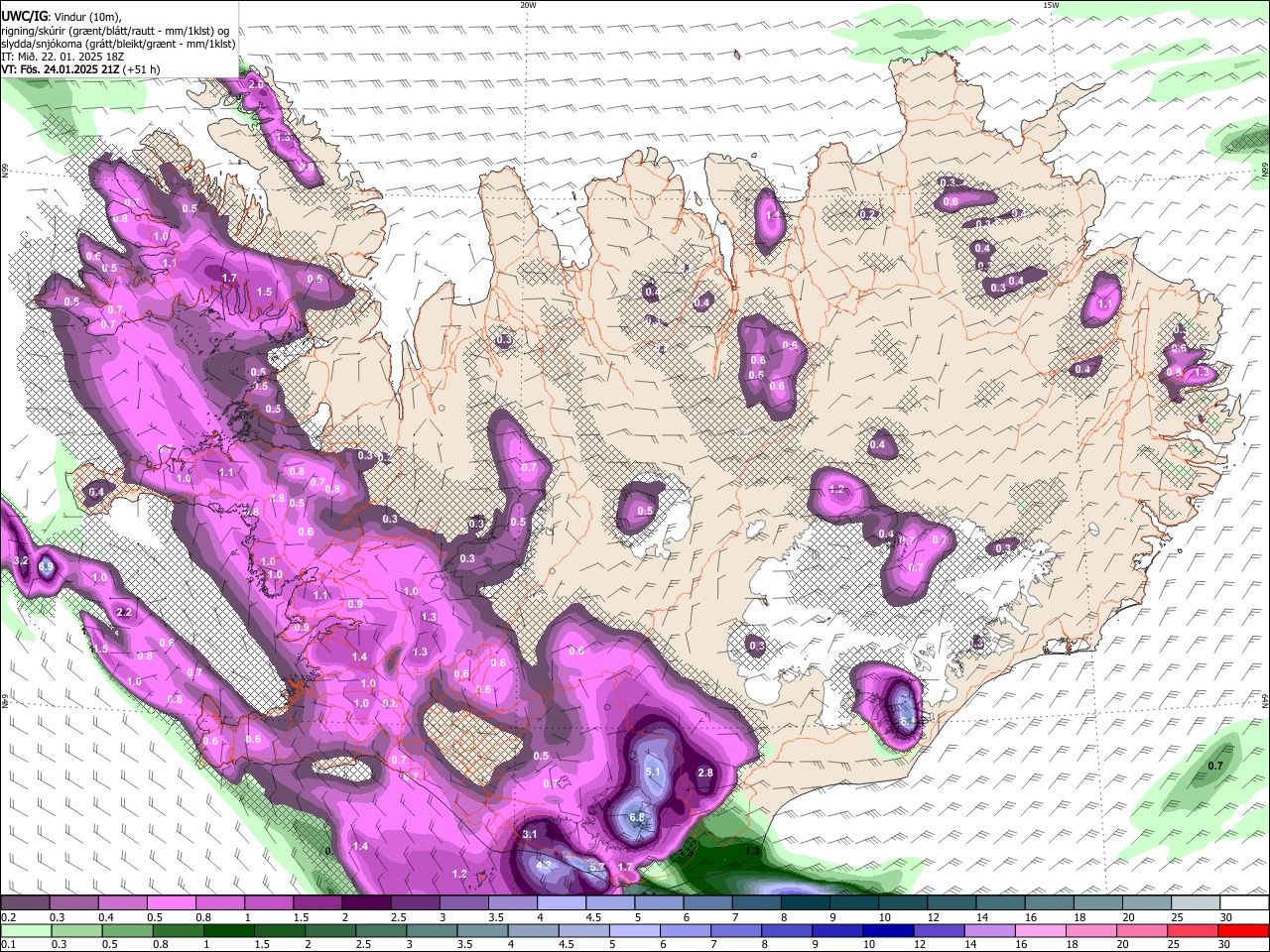Click the "6.8" precipitation value on the map
Image resolution: width=1270 pixels, height=952 pixels.
click(637, 818)
